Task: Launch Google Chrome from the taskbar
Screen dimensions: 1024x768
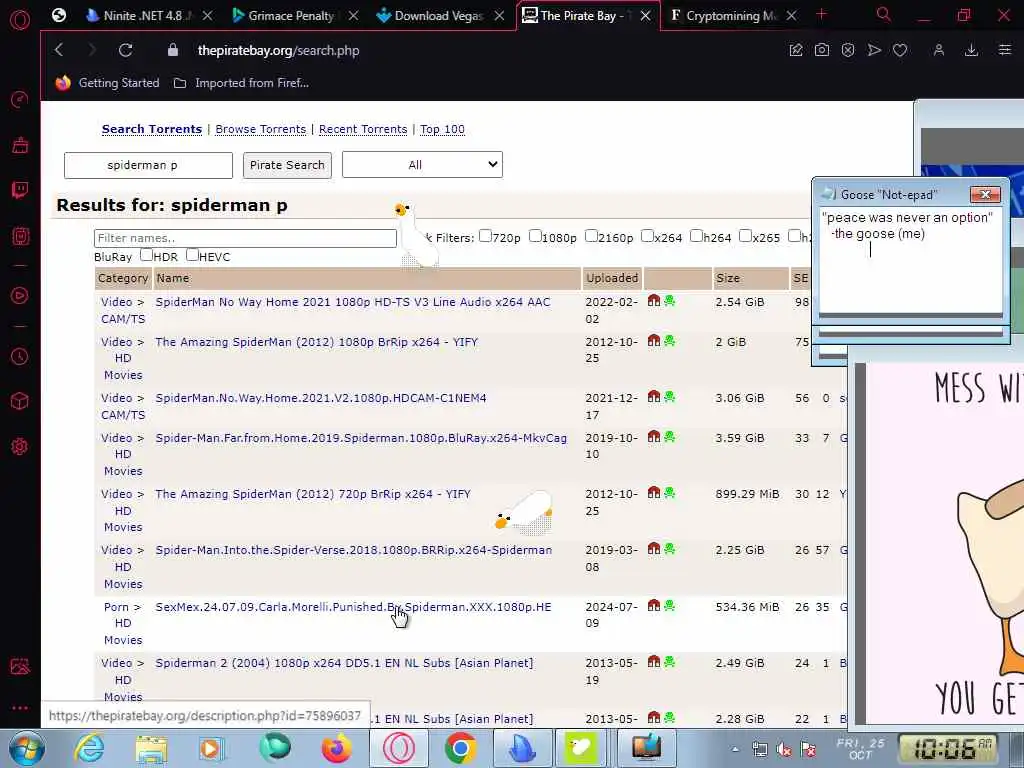Action: [x=460, y=748]
